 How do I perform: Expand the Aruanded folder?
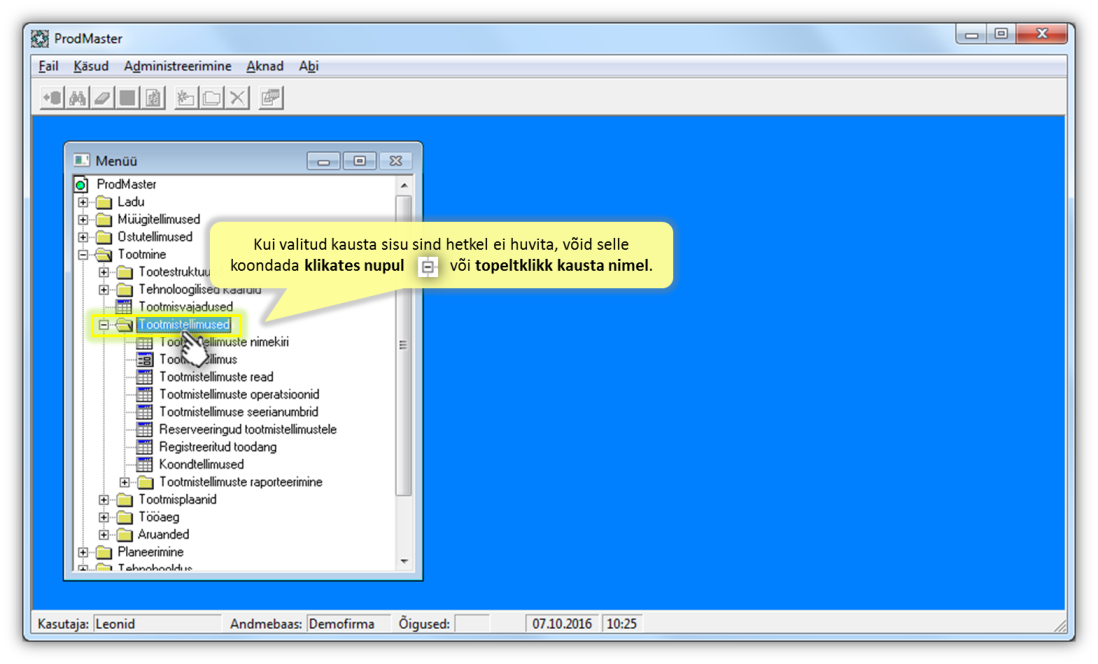click(104, 535)
